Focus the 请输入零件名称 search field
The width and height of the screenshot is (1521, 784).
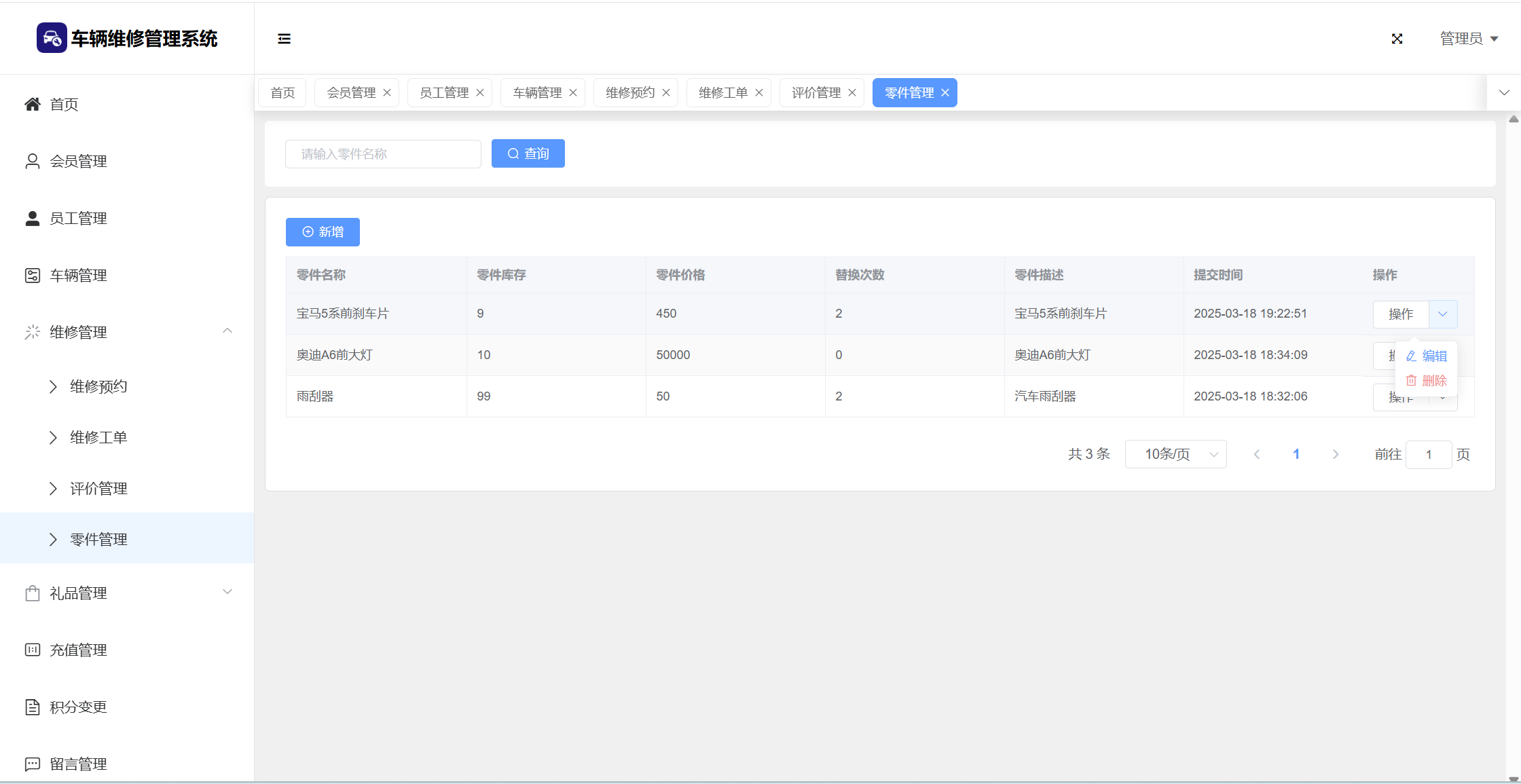[x=383, y=154]
